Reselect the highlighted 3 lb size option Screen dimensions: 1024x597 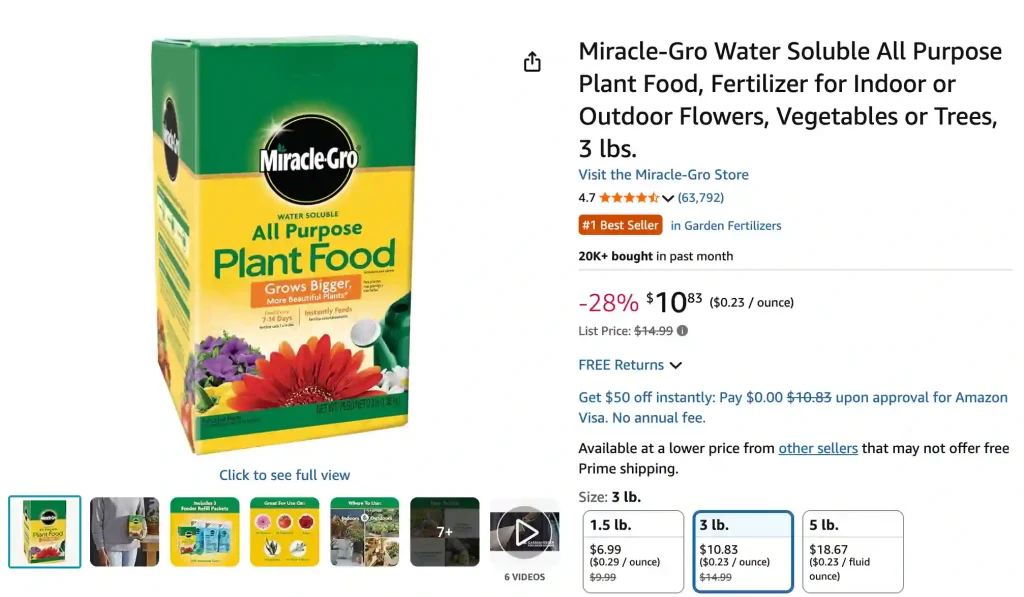coord(743,550)
